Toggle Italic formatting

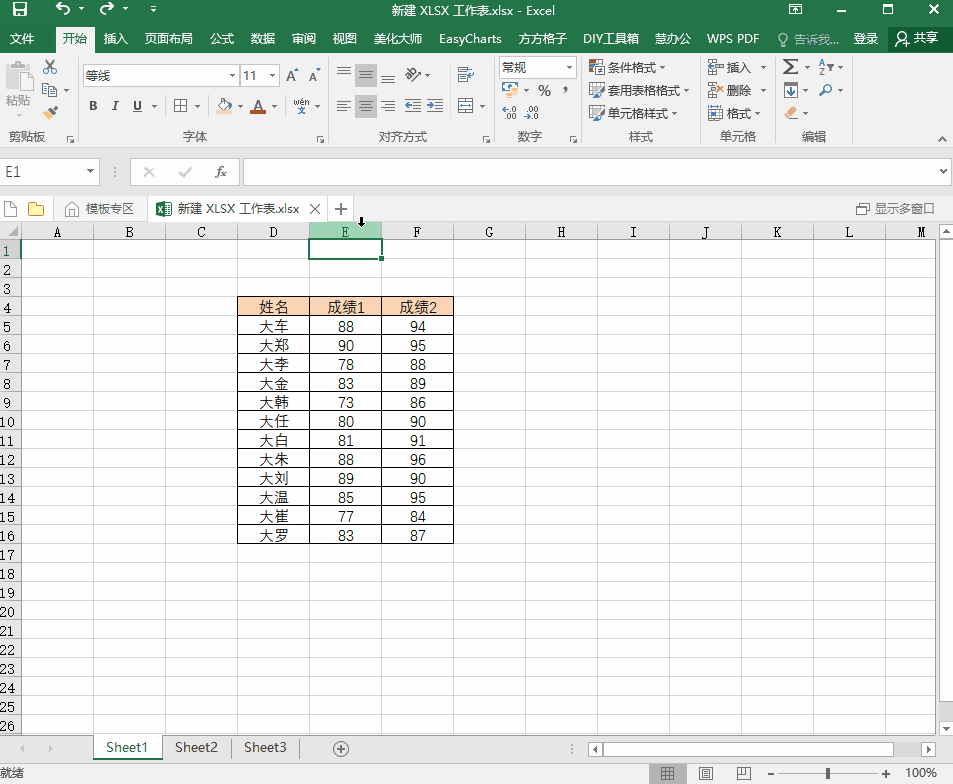[x=115, y=106]
